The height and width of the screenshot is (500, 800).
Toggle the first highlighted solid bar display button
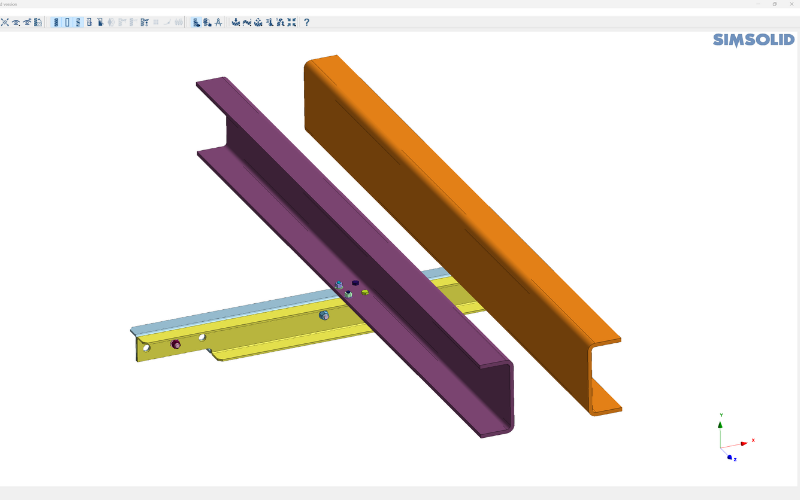(x=56, y=22)
